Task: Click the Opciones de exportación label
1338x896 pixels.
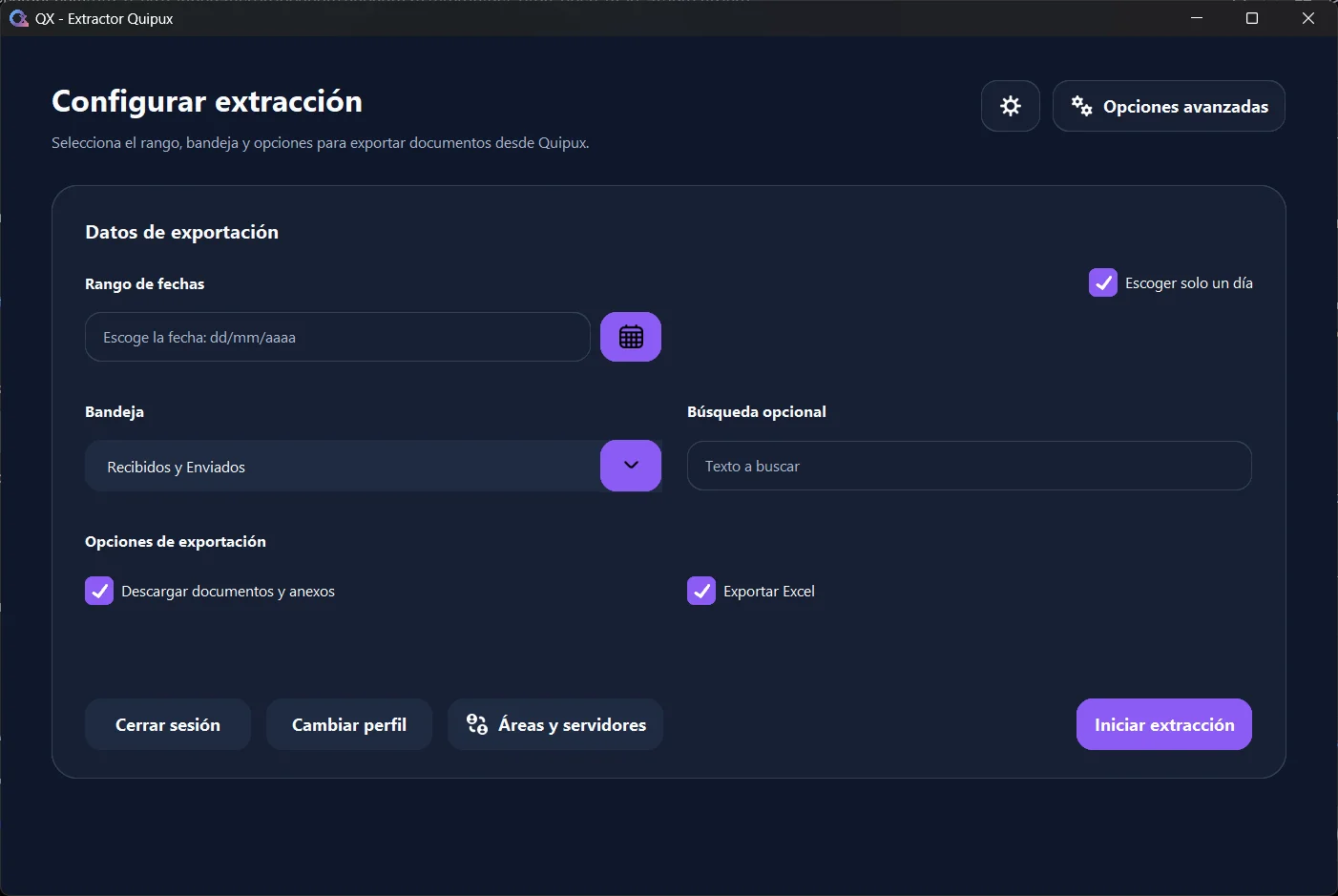Action: pyautogui.click(x=176, y=541)
